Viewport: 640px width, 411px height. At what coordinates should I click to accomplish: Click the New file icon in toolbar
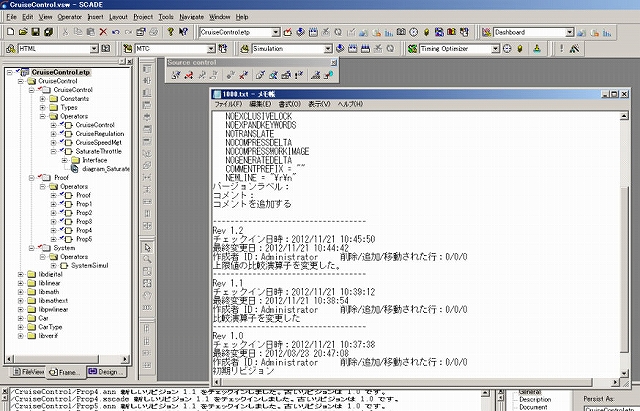[x=11, y=32]
